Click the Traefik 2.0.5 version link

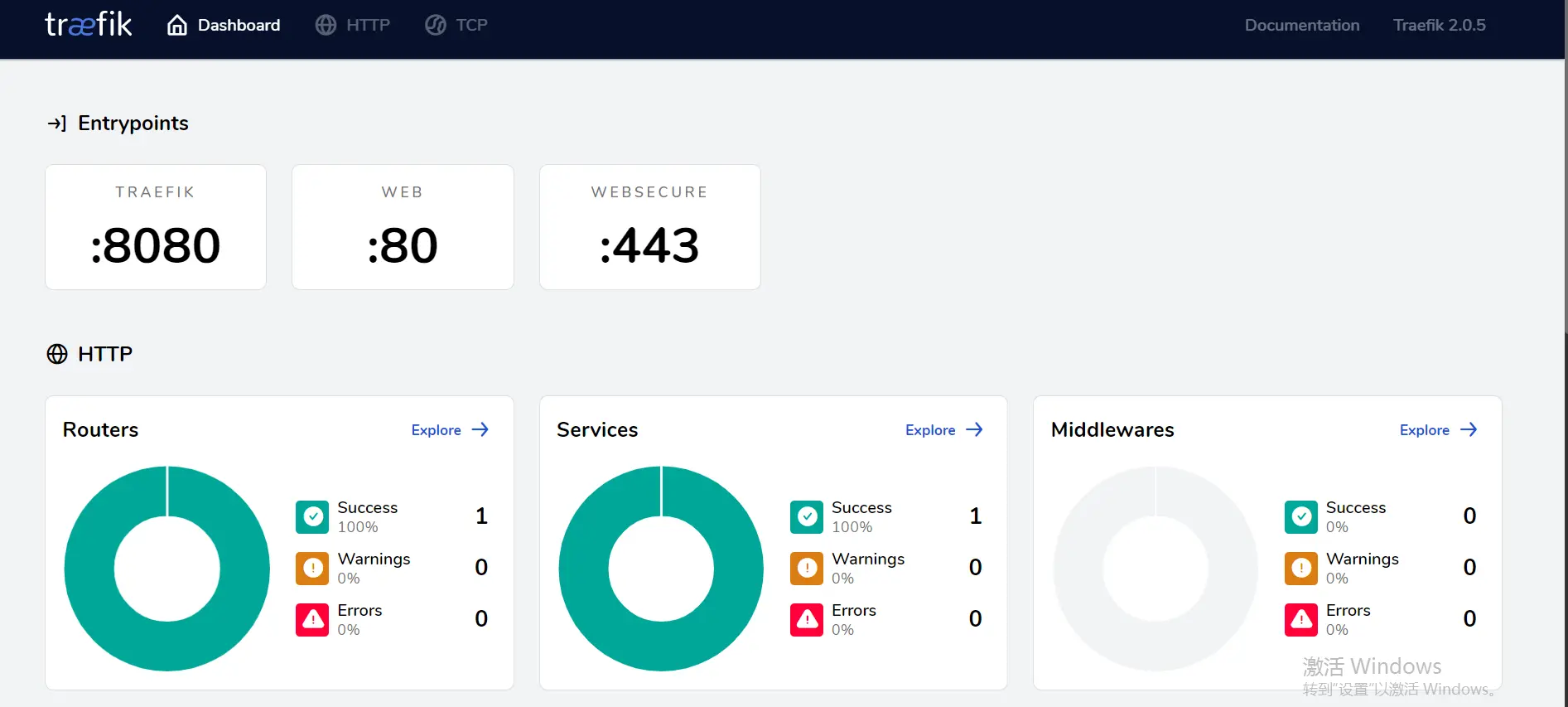tap(1440, 25)
